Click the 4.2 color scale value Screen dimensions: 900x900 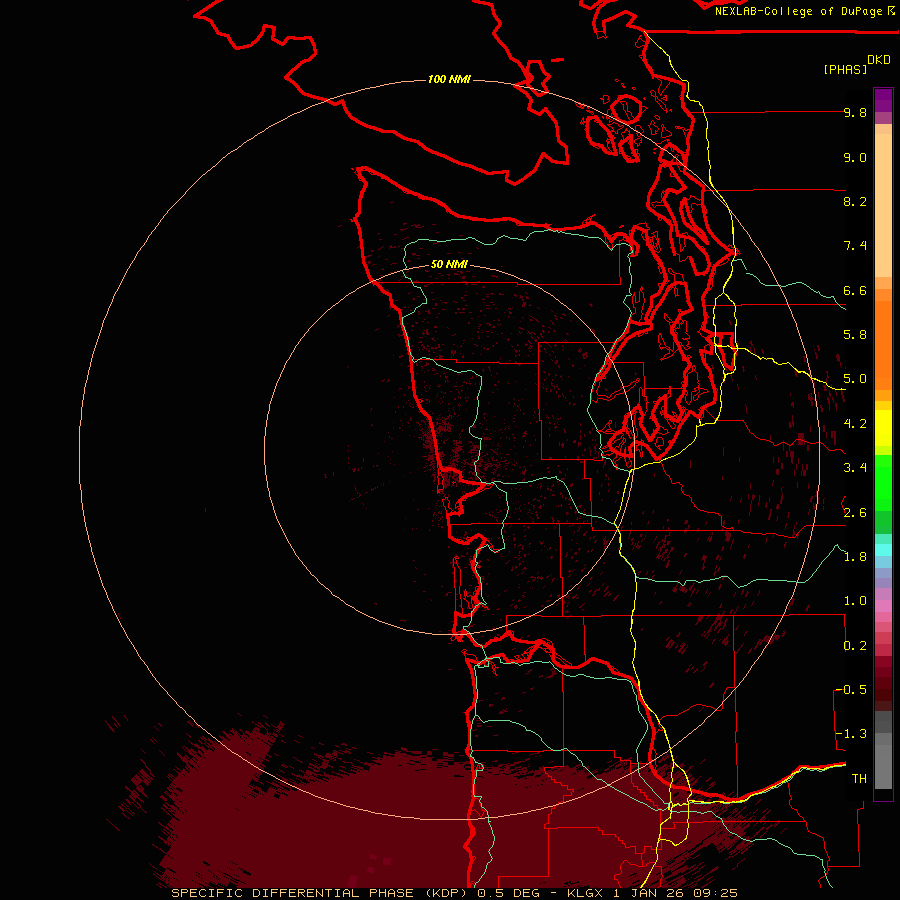855,424
